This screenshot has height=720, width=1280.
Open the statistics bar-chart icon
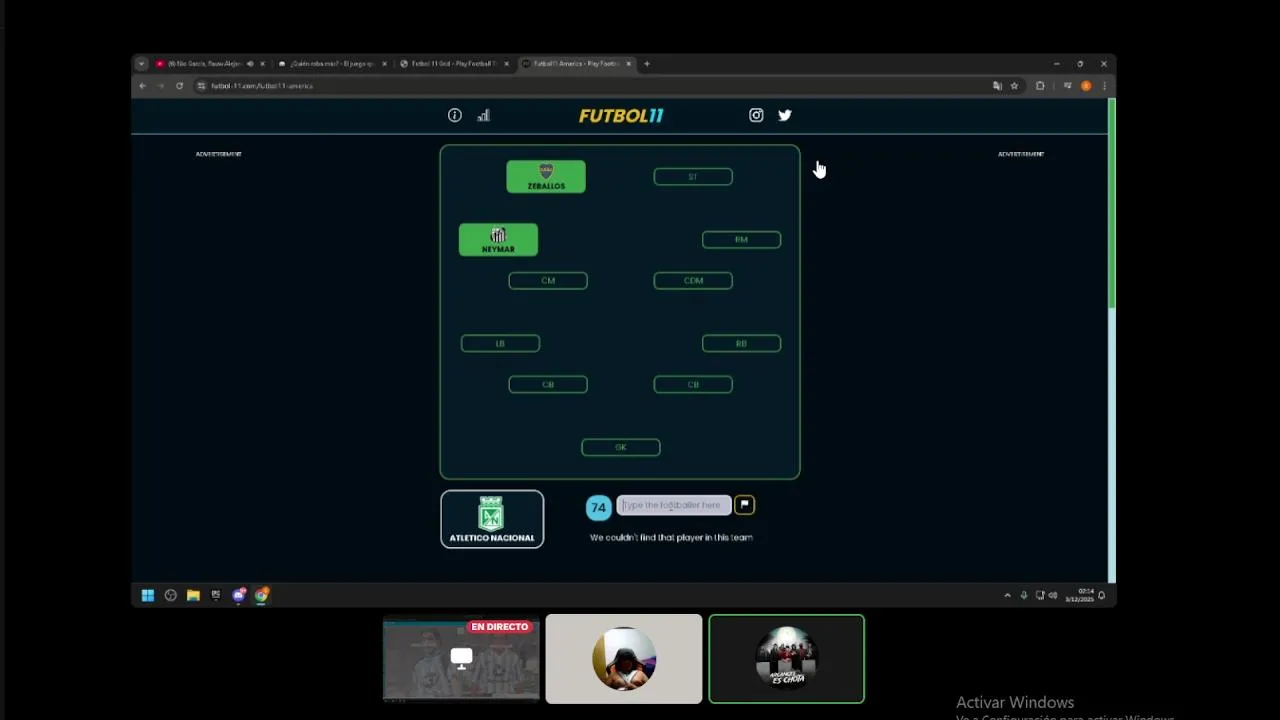click(x=484, y=115)
